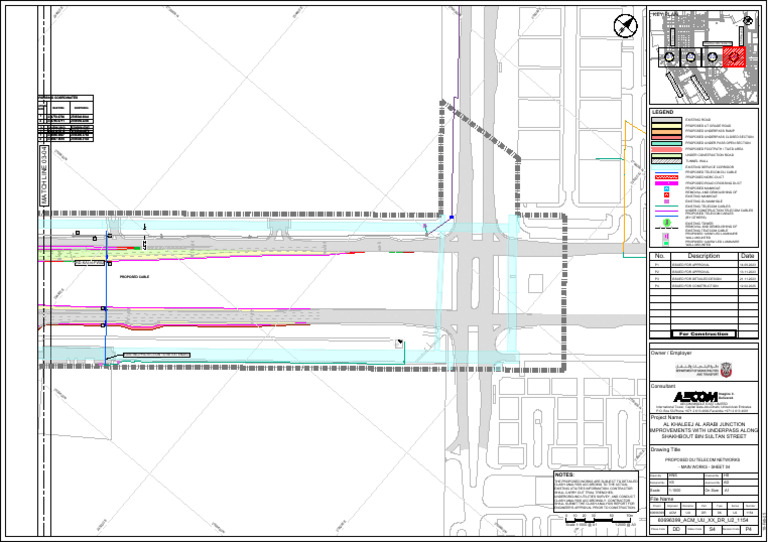Click the KEY PLAN heading

tap(666, 15)
